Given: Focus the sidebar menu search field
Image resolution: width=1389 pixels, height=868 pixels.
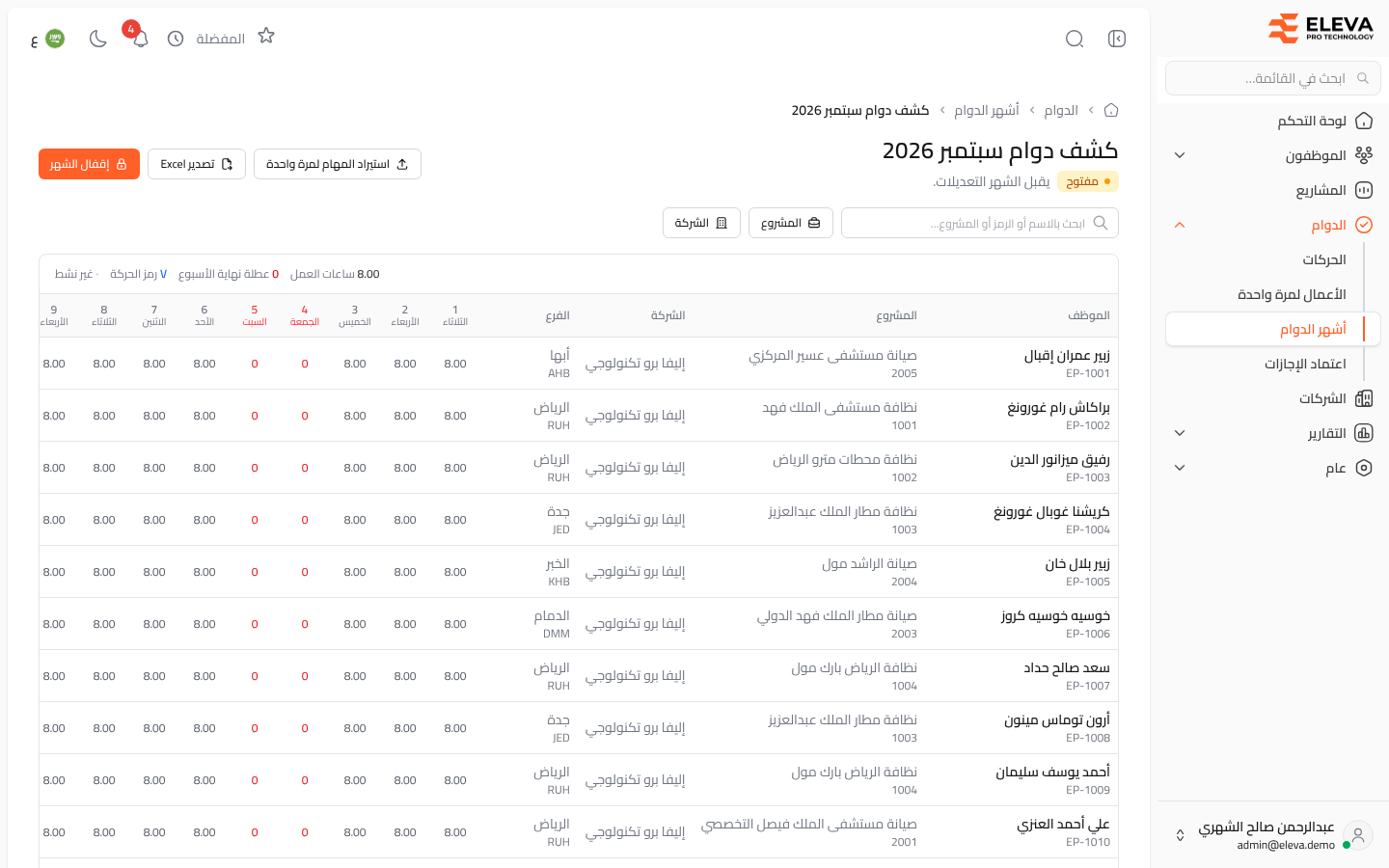Looking at the screenshot, I should [1273, 78].
